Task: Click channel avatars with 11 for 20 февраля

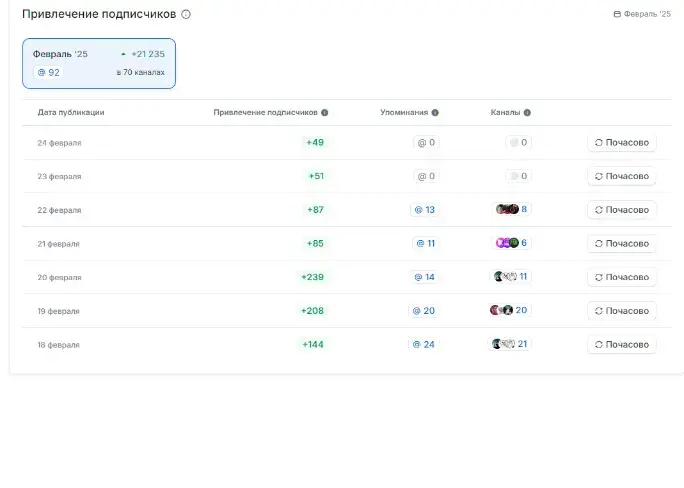Action: point(510,276)
